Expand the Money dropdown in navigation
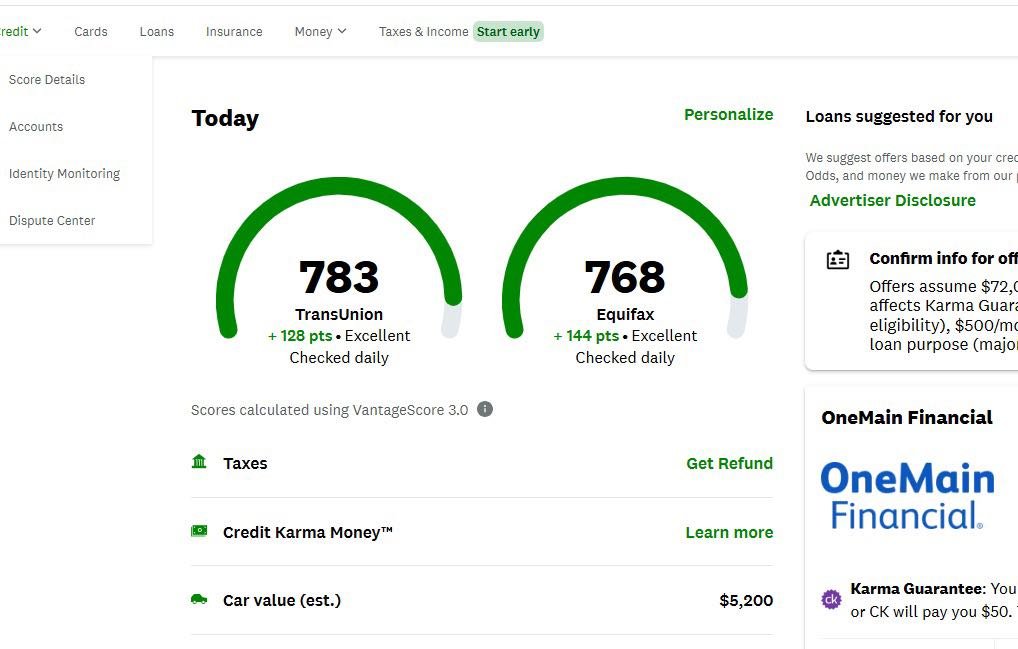 (320, 31)
